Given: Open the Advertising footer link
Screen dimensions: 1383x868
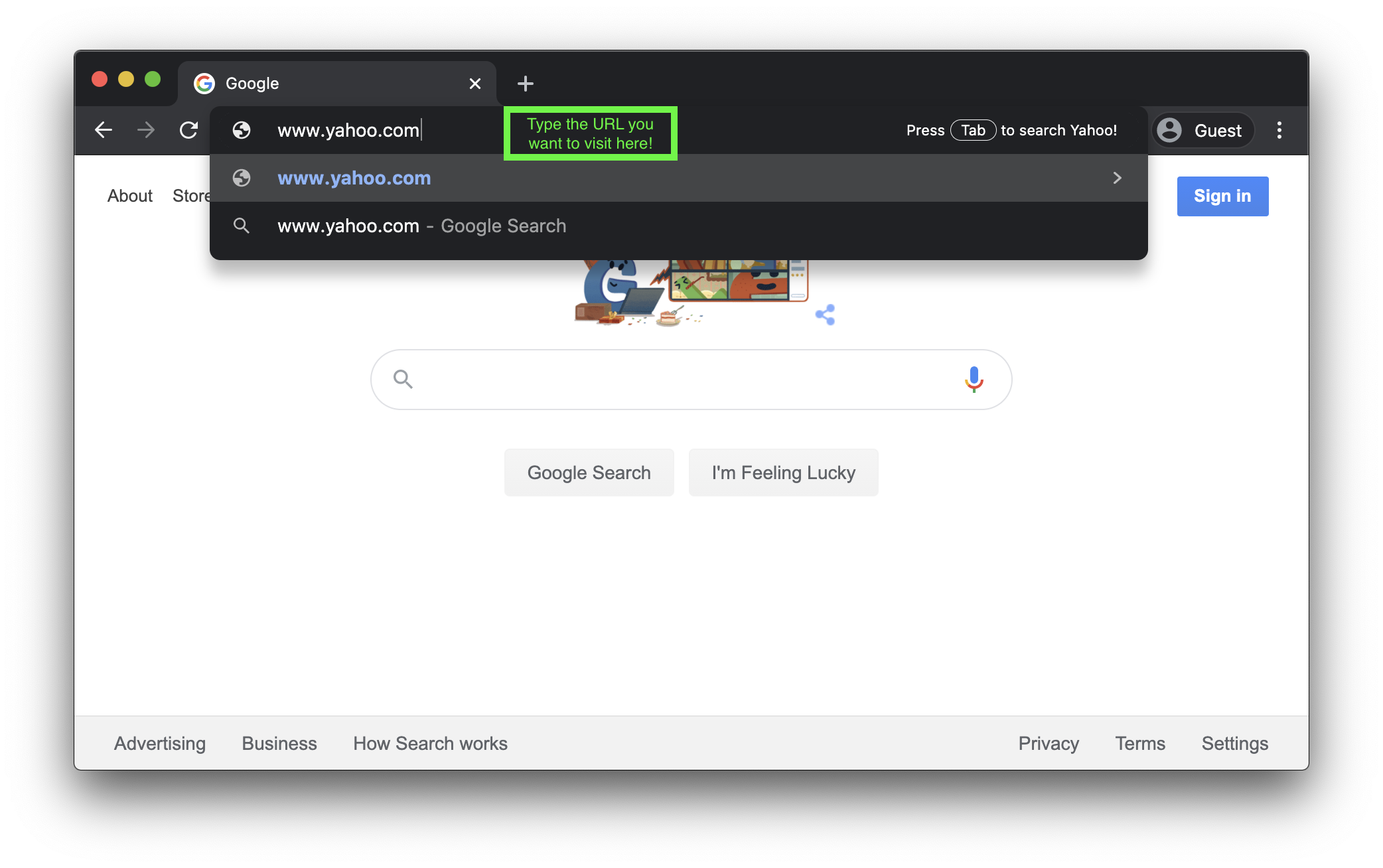Looking at the screenshot, I should [x=160, y=743].
